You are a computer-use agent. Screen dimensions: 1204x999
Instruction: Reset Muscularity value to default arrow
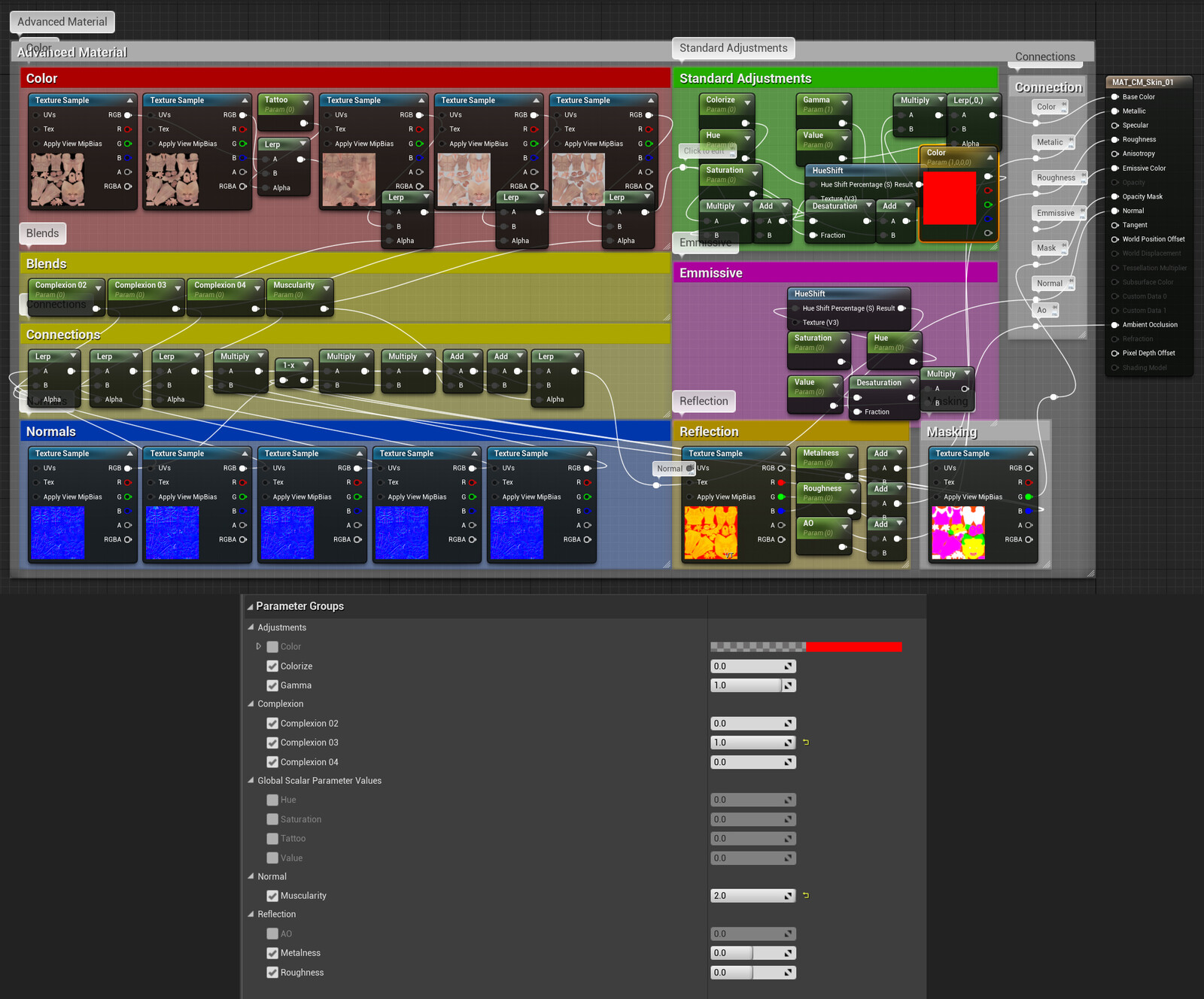tap(806, 895)
